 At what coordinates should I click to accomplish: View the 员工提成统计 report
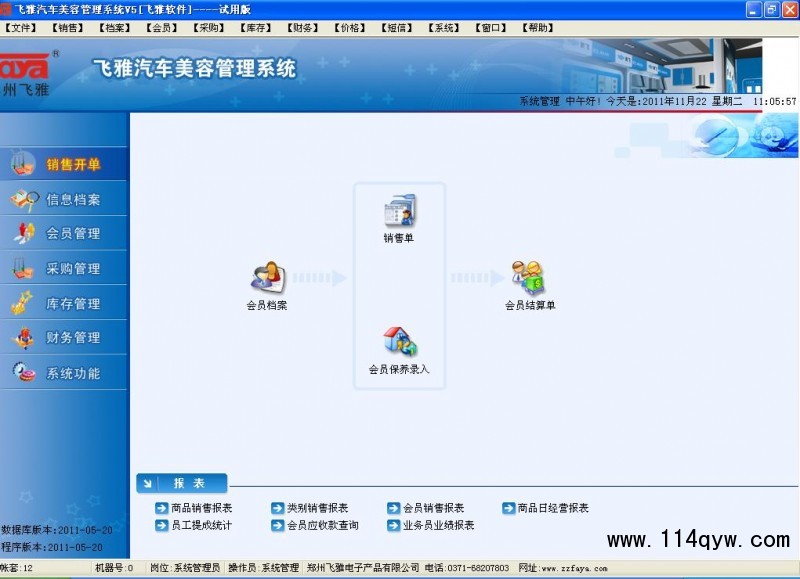point(201,525)
